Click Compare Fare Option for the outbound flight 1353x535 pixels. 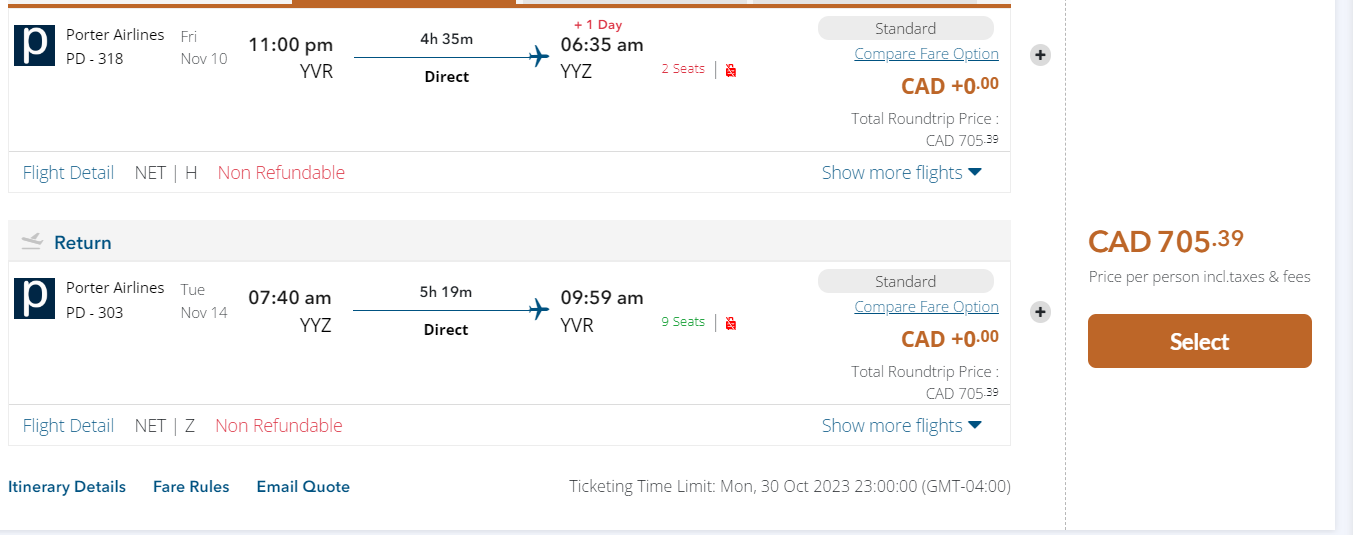(926, 54)
